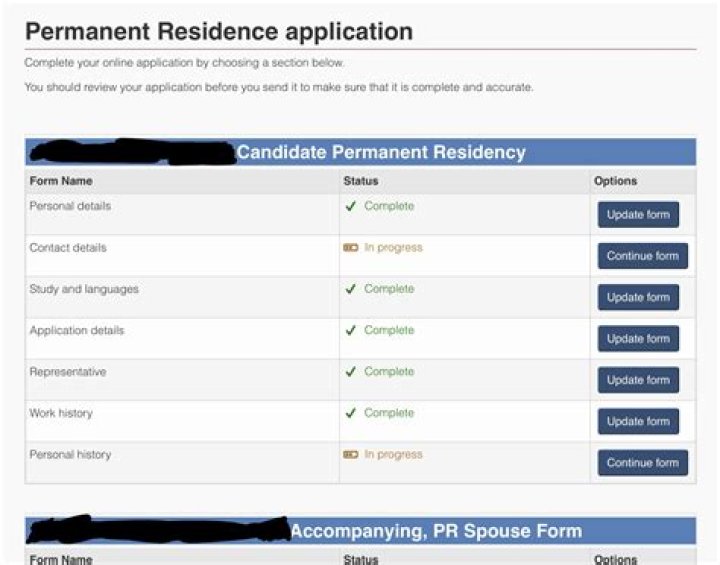Click the Personal history in-progress icon
Viewport: 720px width, 565px height.
(x=351, y=455)
